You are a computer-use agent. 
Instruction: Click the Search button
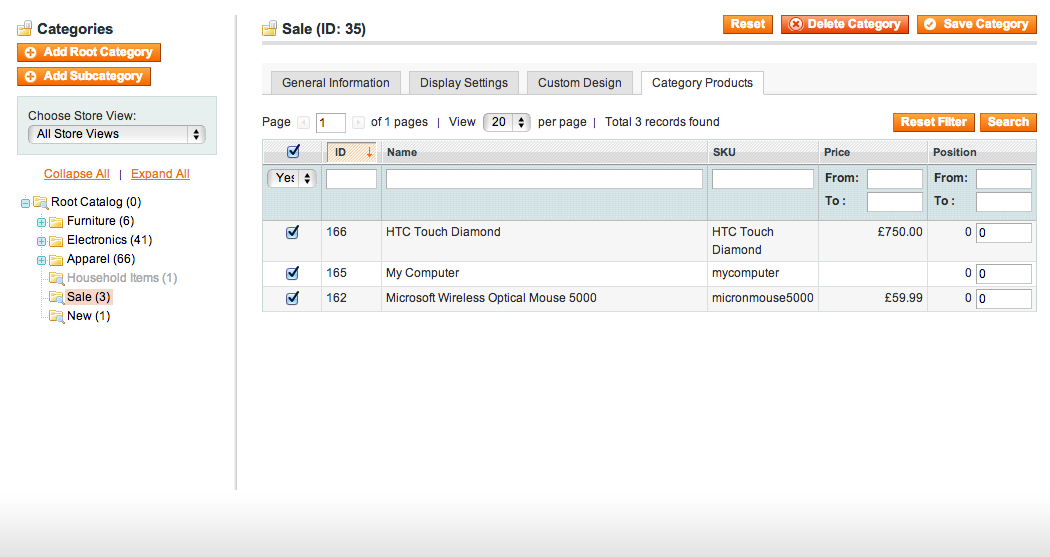coord(1008,123)
